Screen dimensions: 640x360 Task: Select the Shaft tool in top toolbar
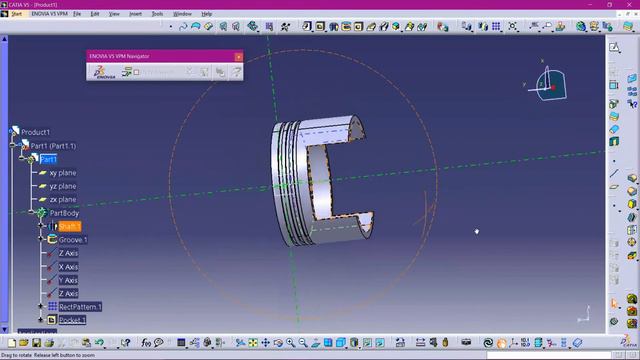333,27
